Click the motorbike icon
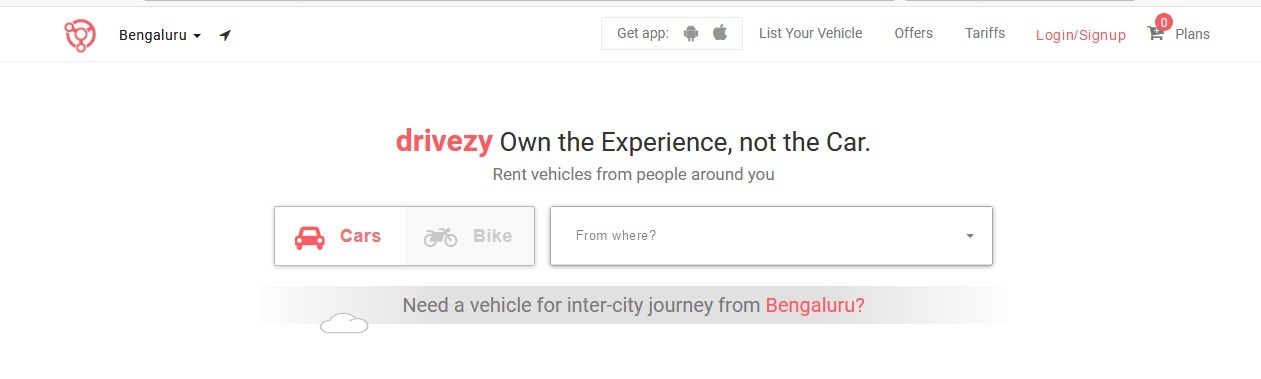1261x379 pixels. tap(441, 237)
